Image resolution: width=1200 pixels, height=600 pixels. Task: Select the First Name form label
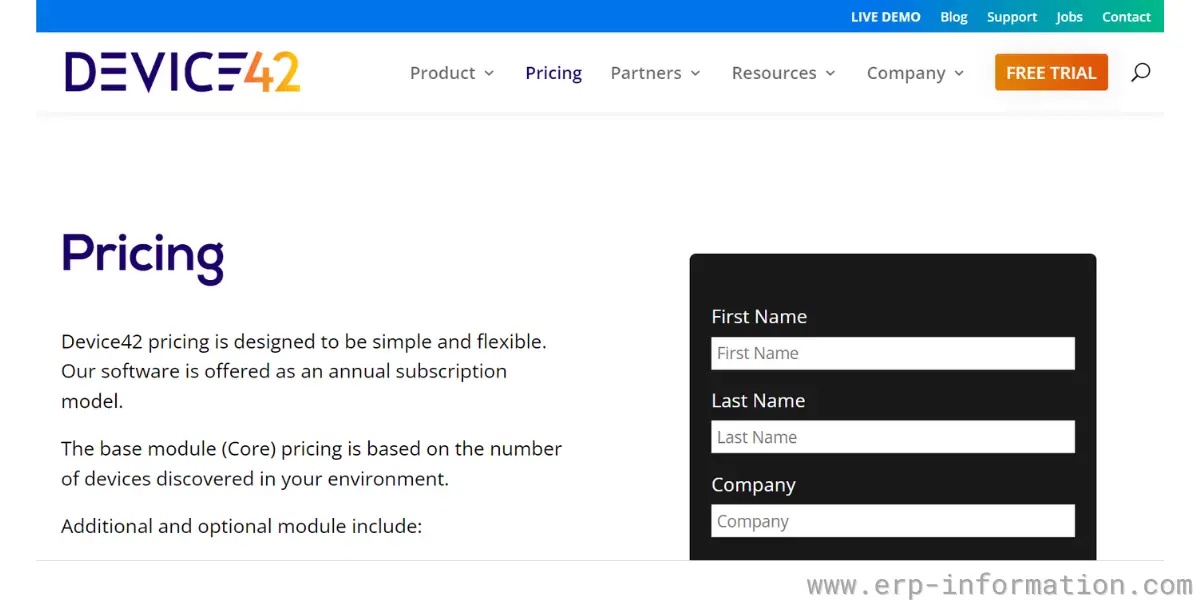tap(759, 317)
